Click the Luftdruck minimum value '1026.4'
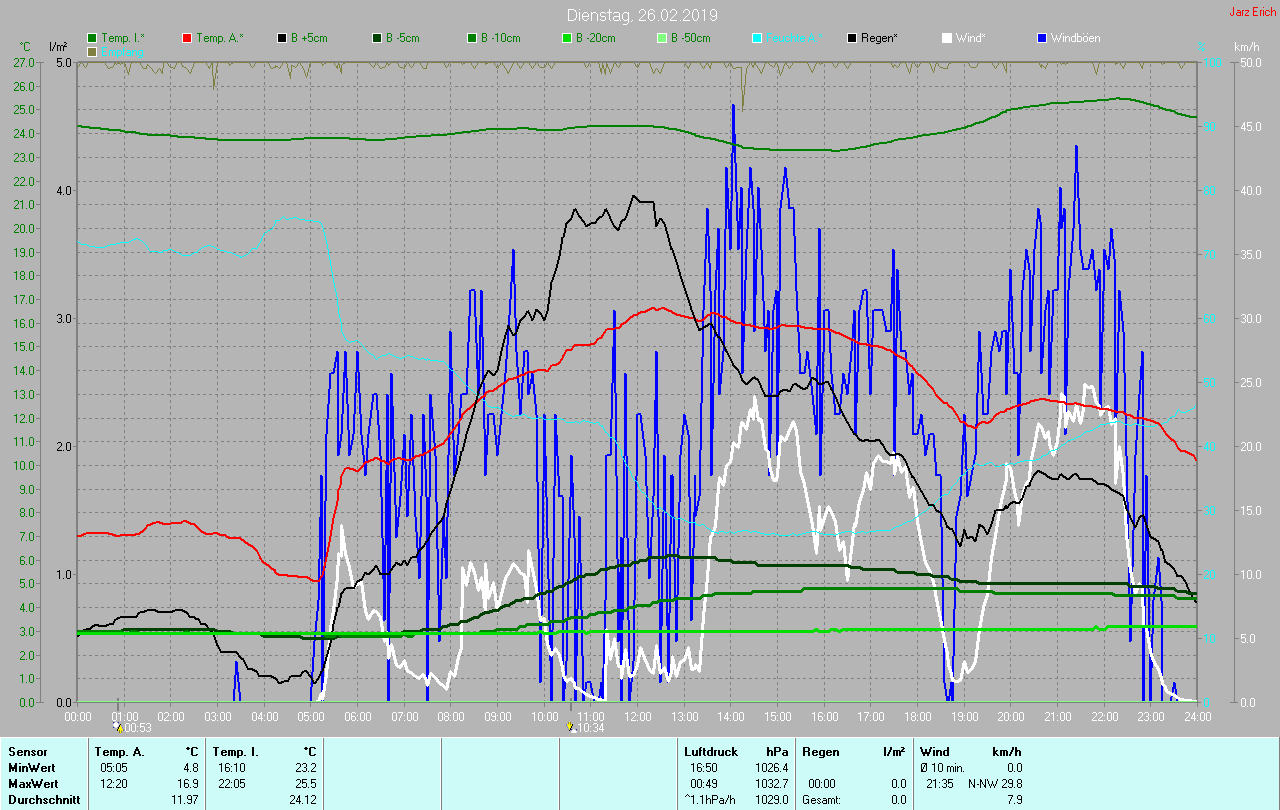The width and height of the screenshot is (1280, 810). click(771, 767)
